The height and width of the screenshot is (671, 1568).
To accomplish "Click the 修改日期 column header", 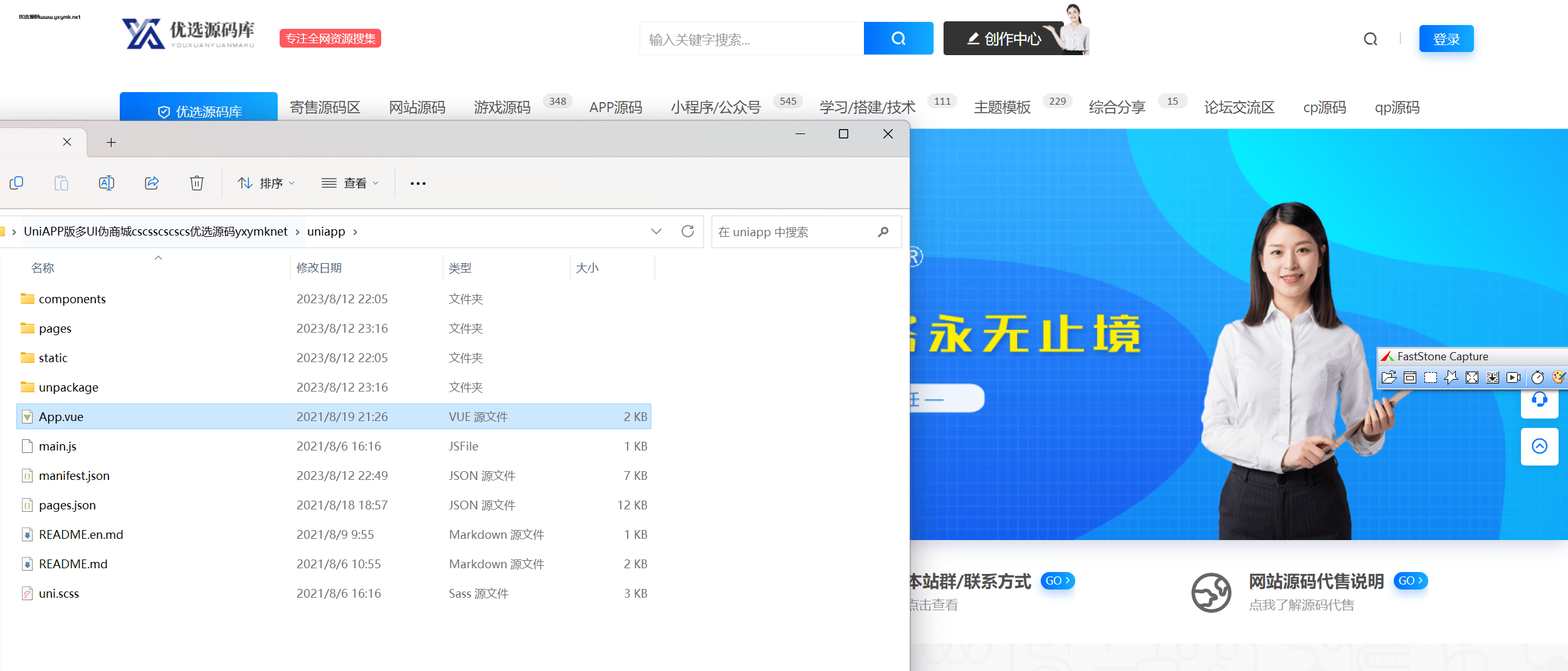I will 319,268.
